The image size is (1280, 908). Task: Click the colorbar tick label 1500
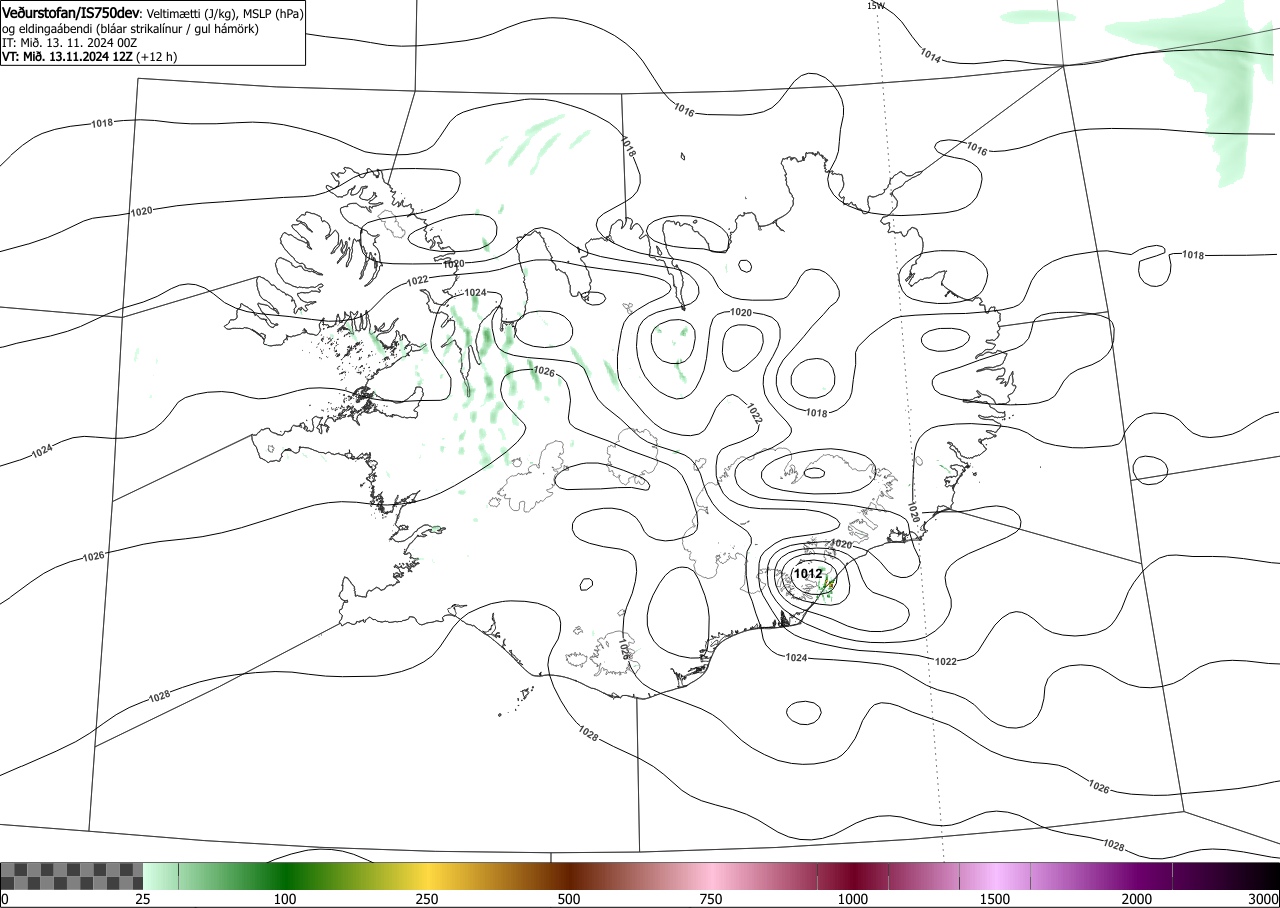(x=995, y=899)
